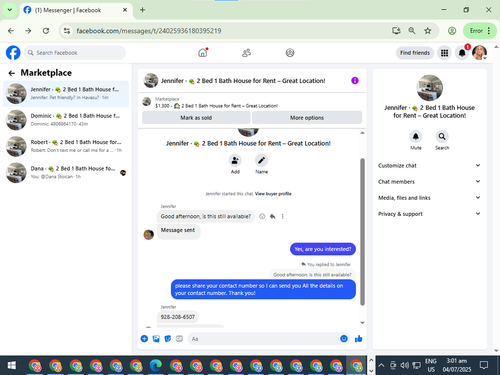The image size is (500, 375).
Task: Expand the Chat members section
Action: pos(429,181)
